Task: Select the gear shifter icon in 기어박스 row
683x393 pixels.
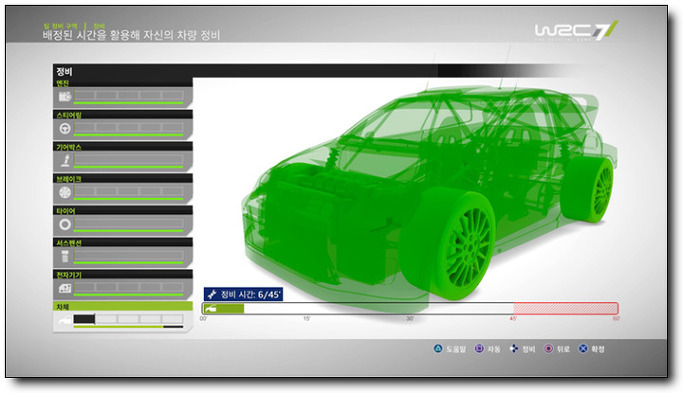Action: pos(65,161)
